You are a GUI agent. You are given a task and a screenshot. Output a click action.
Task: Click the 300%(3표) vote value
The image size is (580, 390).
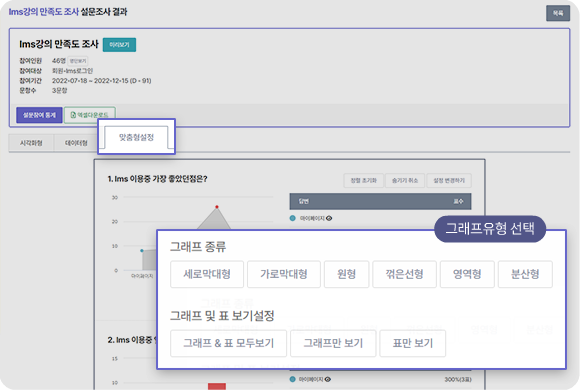458,380
